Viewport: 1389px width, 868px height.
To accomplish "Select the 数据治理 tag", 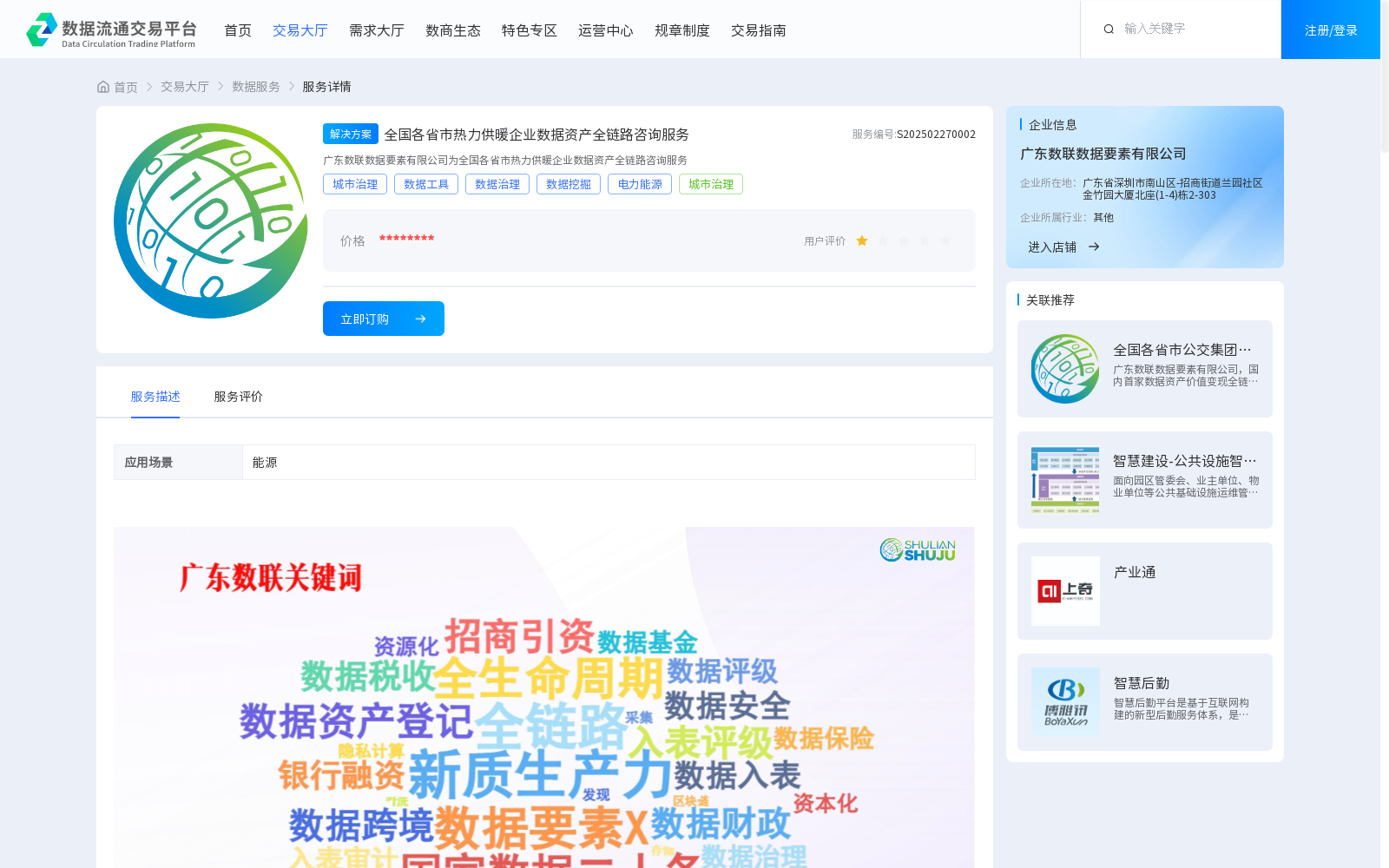I will pos(497,184).
